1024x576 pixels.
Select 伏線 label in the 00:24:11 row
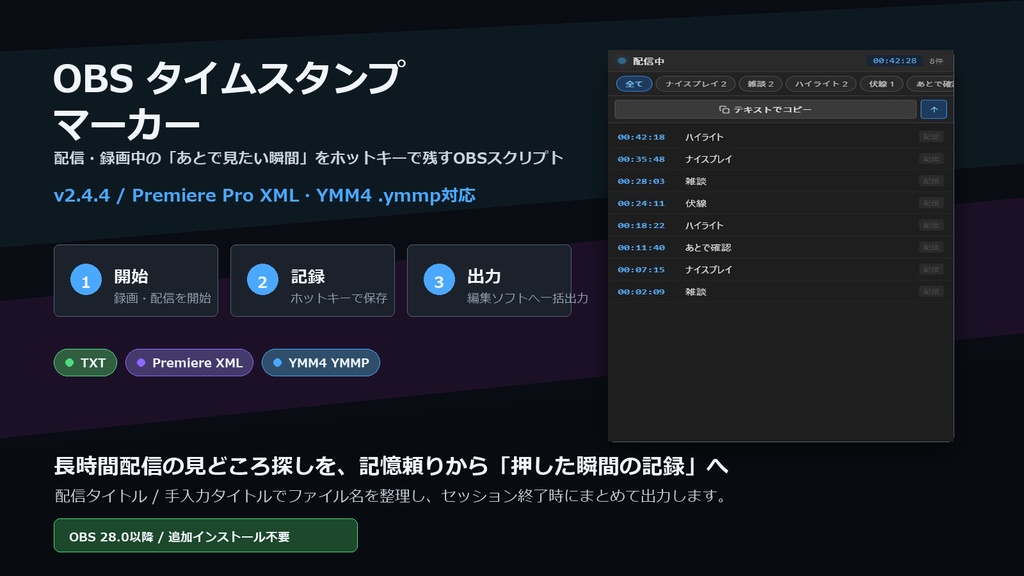696,203
